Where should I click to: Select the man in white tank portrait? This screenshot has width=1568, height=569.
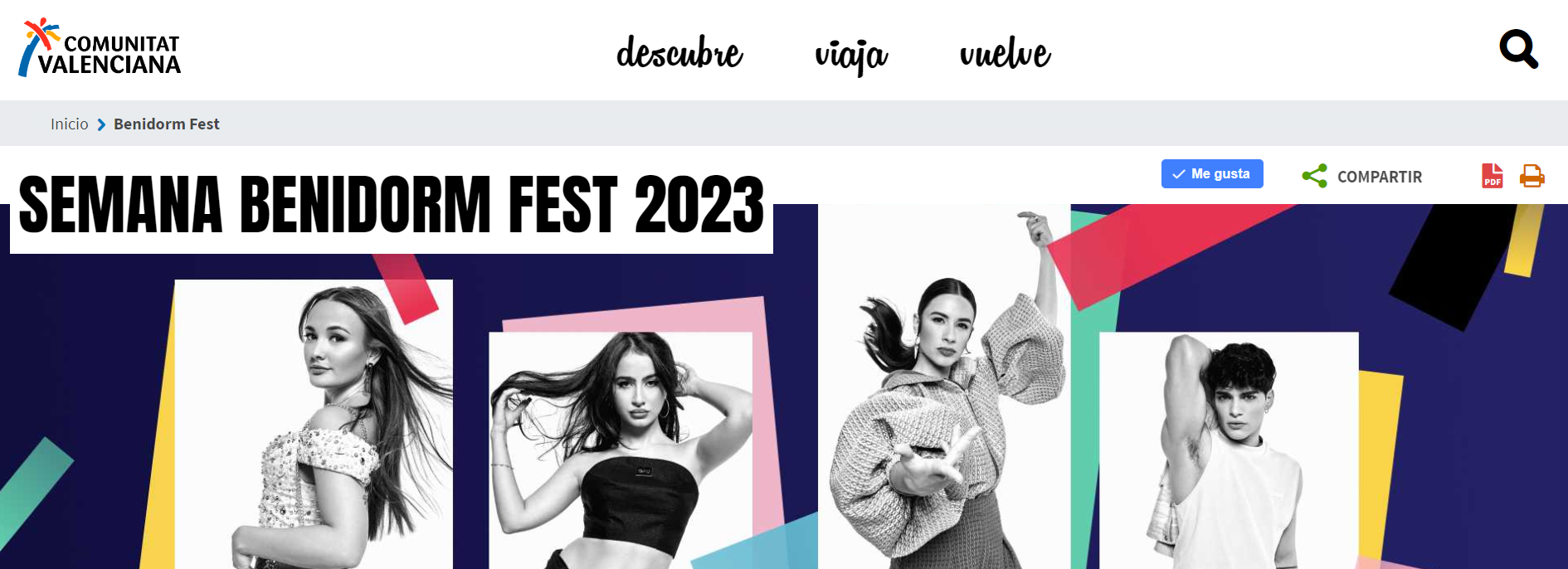pos(1229,450)
